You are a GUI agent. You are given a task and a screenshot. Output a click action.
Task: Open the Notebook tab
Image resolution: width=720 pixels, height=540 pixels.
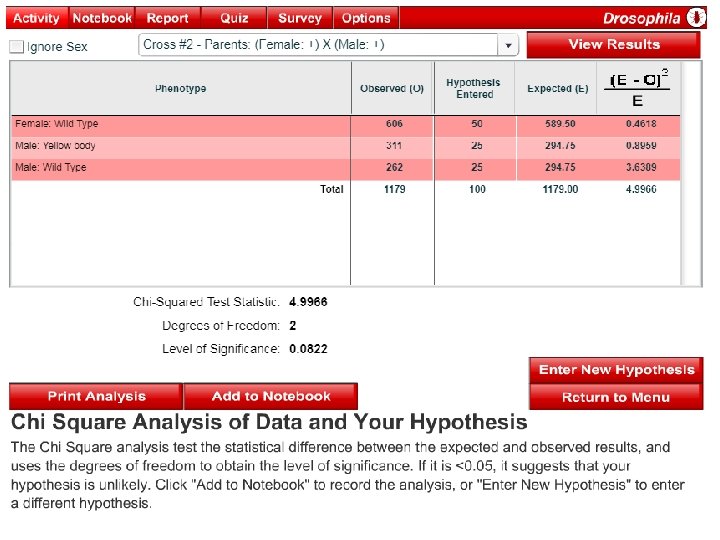coord(102,18)
